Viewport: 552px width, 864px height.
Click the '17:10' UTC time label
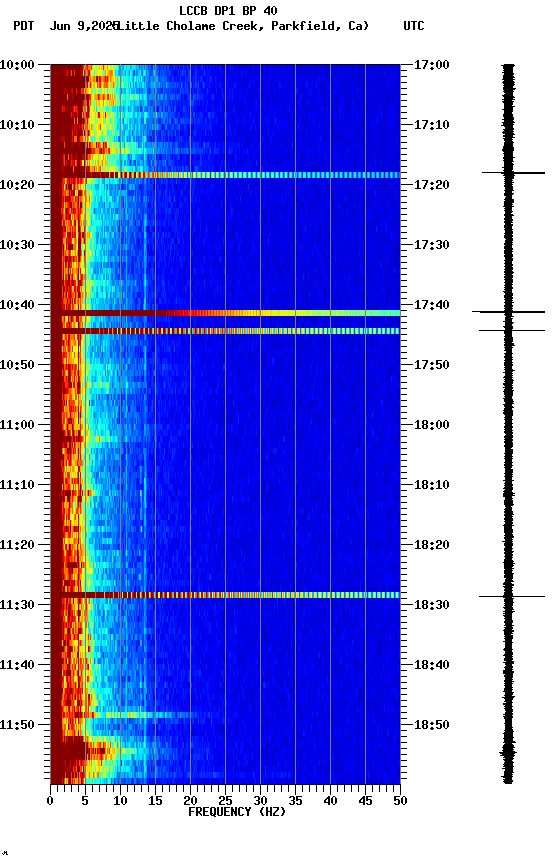click(x=432, y=125)
